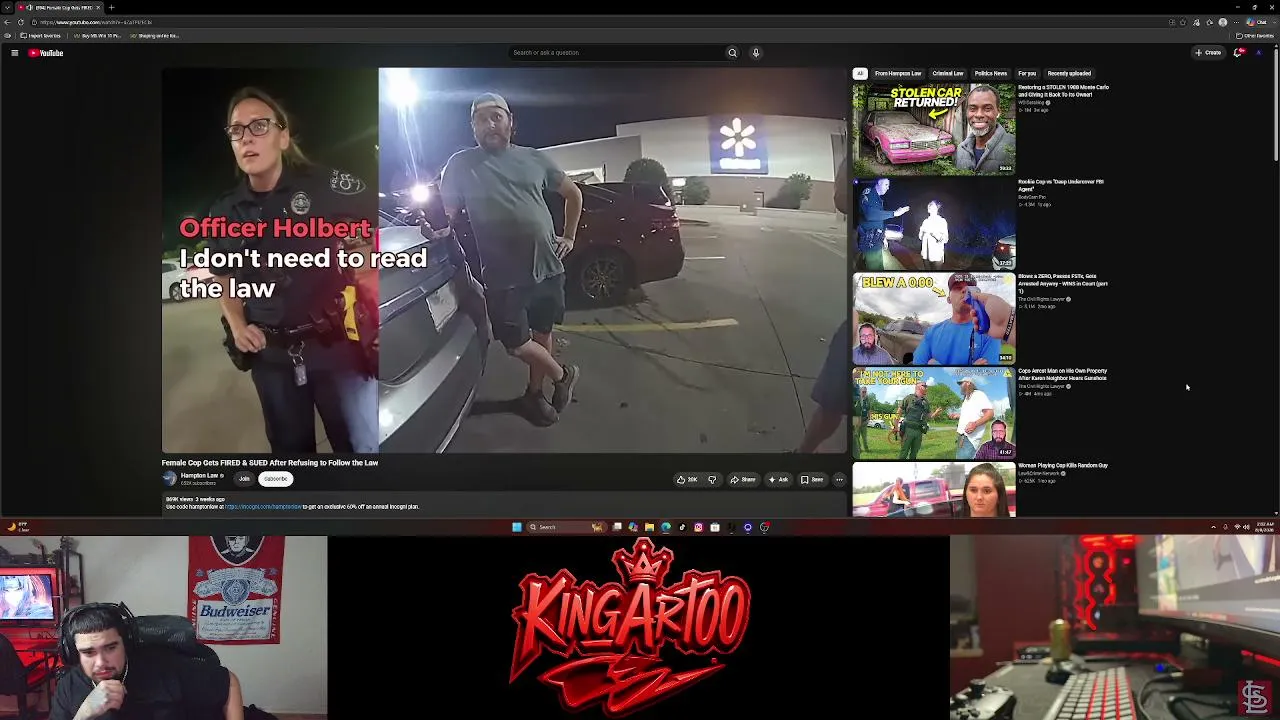Click the Ask button under video

[778, 480]
